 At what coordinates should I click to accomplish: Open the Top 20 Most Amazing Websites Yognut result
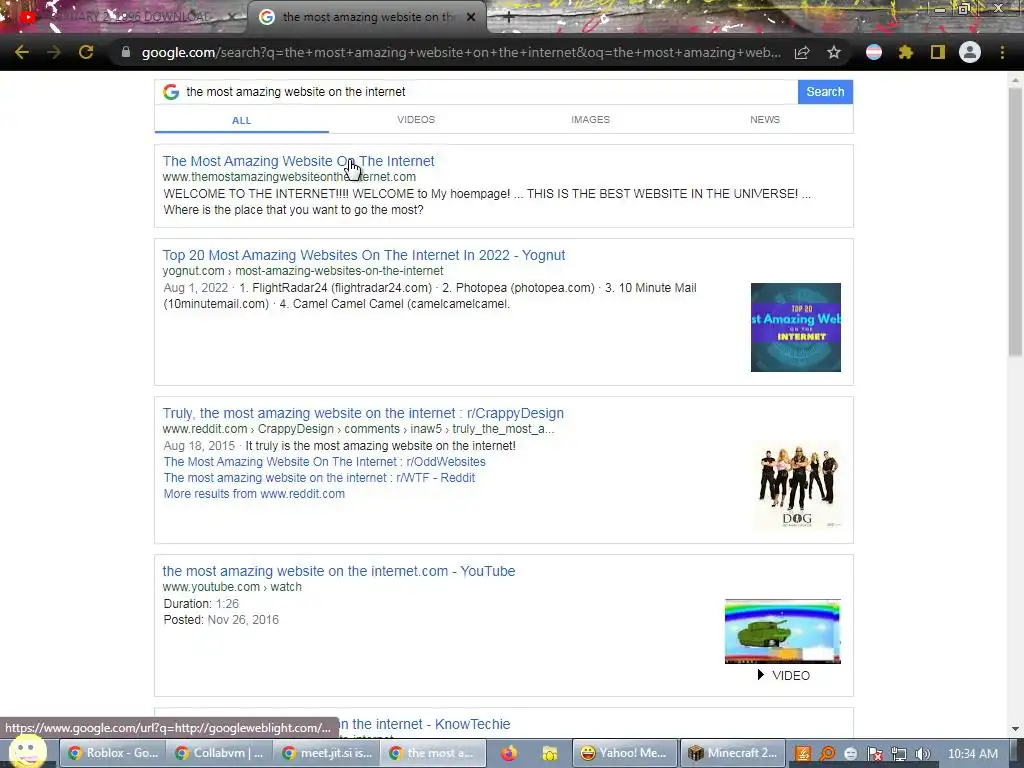364,255
